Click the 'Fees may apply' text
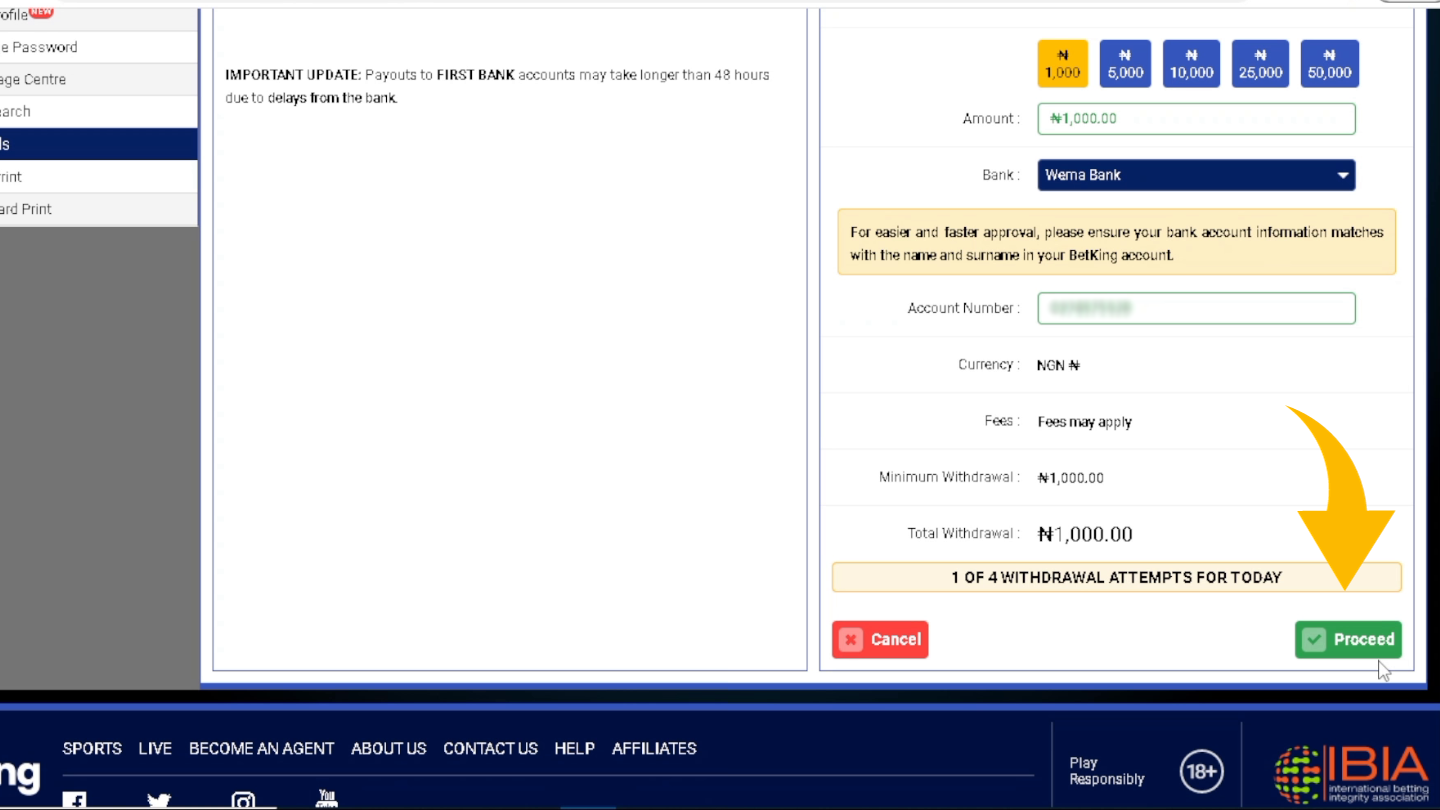The height and width of the screenshot is (810, 1440). tap(1085, 422)
